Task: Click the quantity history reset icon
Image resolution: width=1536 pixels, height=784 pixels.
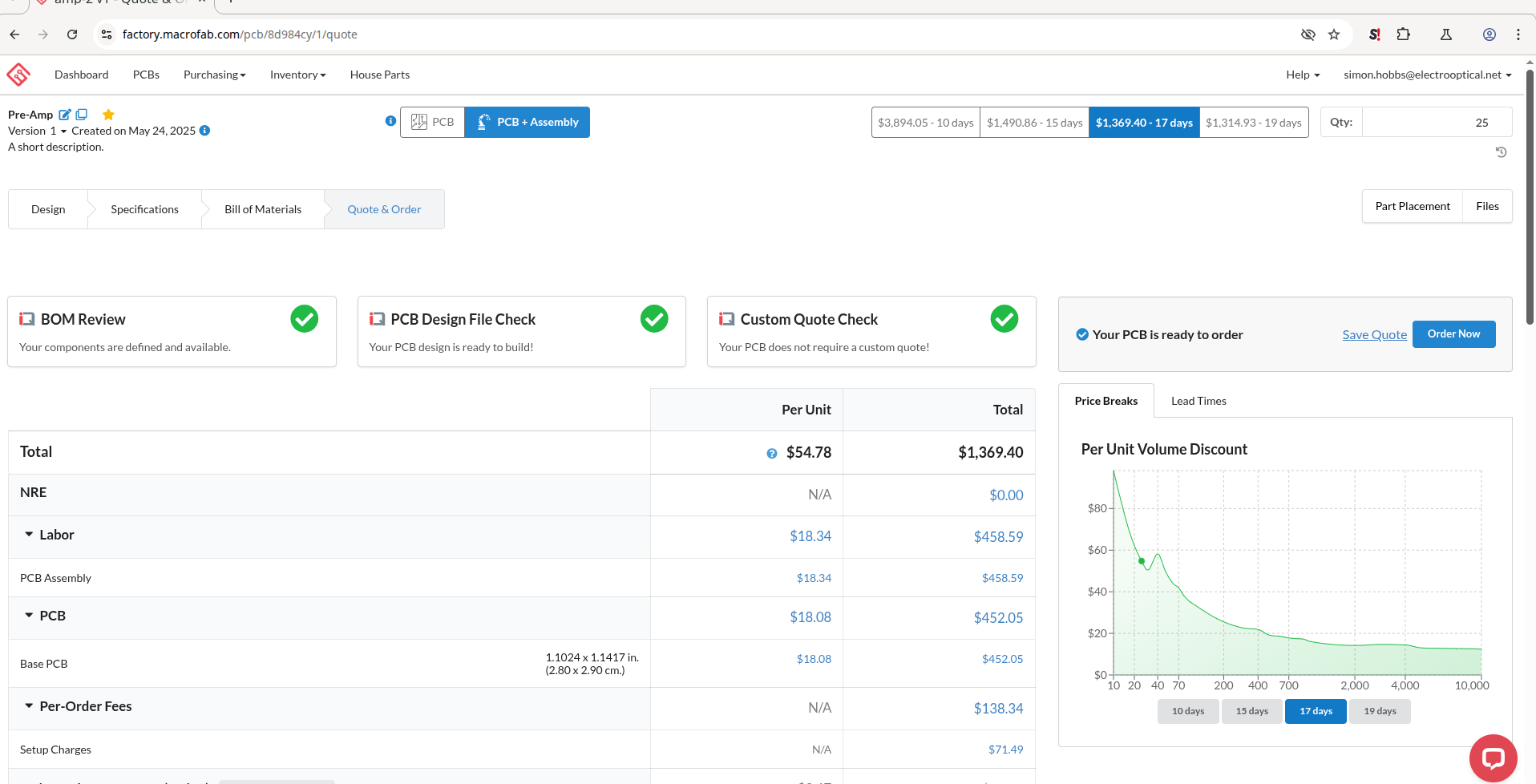Action: (x=1501, y=152)
